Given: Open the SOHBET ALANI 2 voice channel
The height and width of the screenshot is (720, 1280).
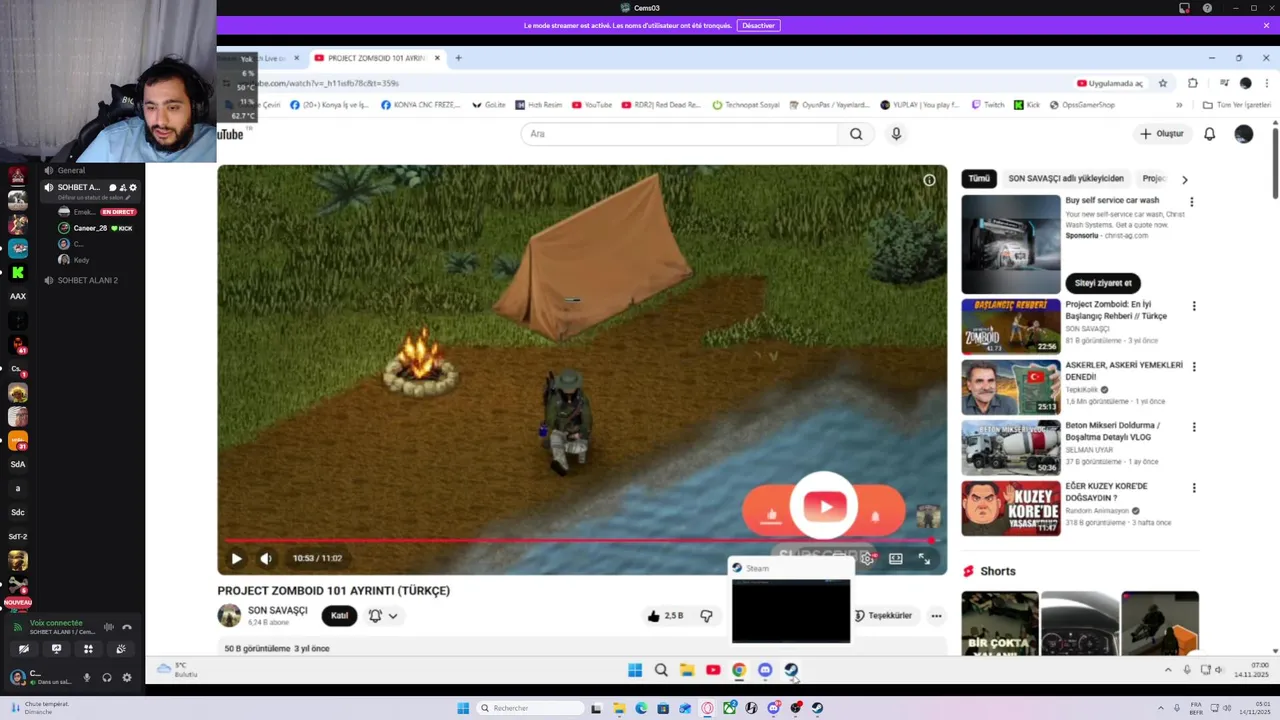Looking at the screenshot, I should click(87, 281).
